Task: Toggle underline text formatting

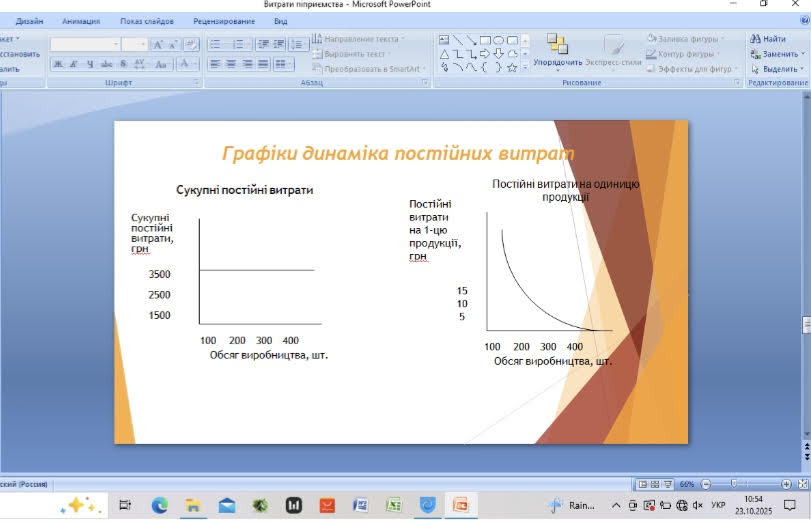Action: 90,64
